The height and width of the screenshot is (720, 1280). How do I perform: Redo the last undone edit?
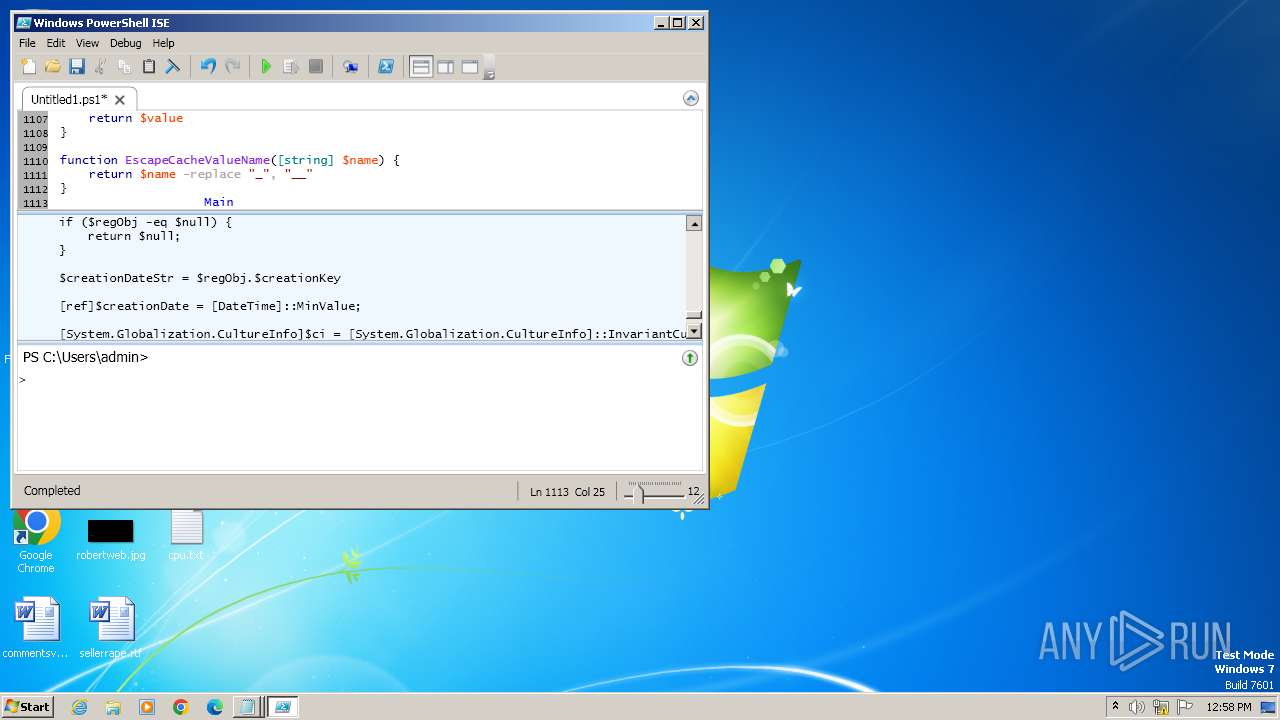pos(232,67)
